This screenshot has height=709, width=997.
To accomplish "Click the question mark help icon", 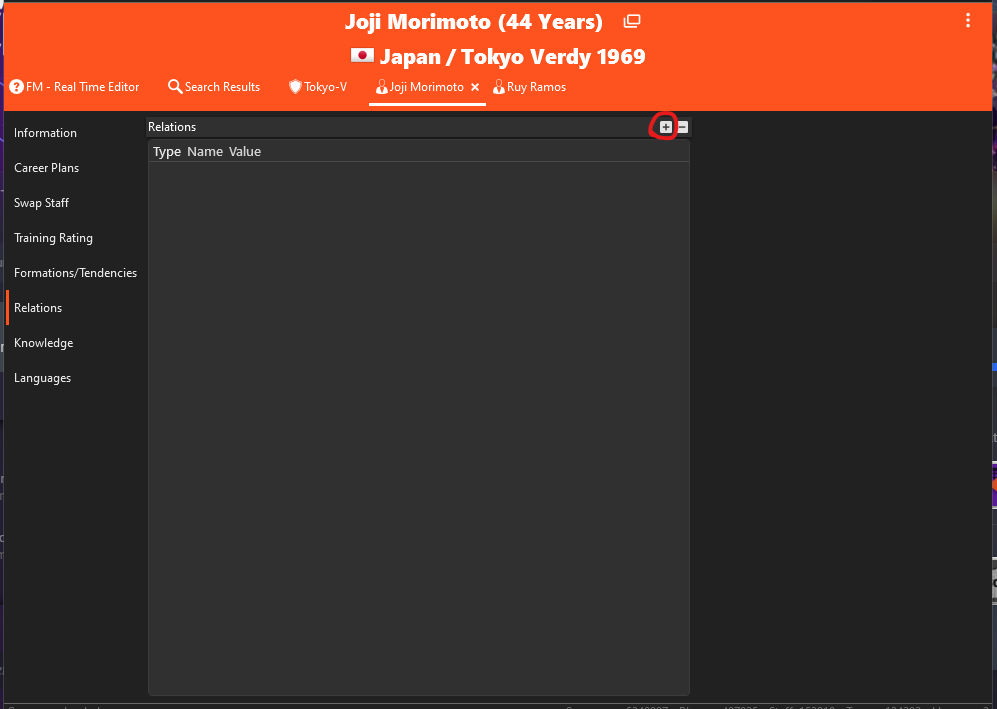I will click(17, 87).
